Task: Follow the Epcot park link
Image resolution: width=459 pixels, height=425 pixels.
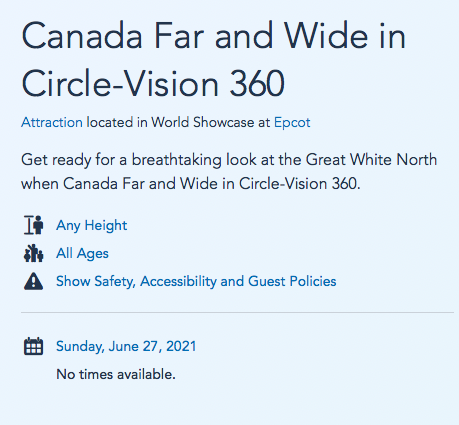Action: pos(292,123)
